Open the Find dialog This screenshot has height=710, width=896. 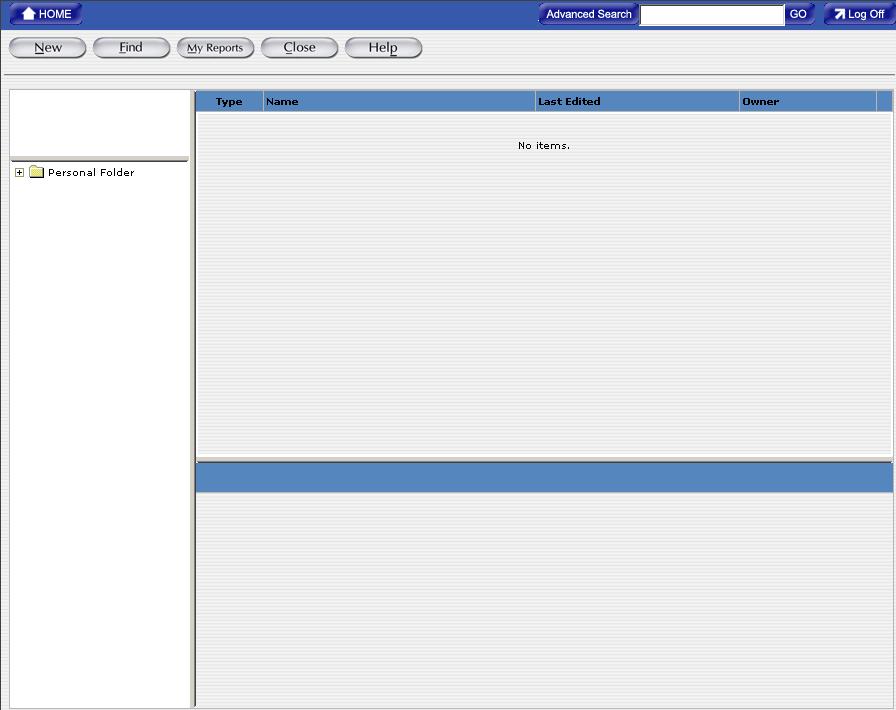coord(131,47)
